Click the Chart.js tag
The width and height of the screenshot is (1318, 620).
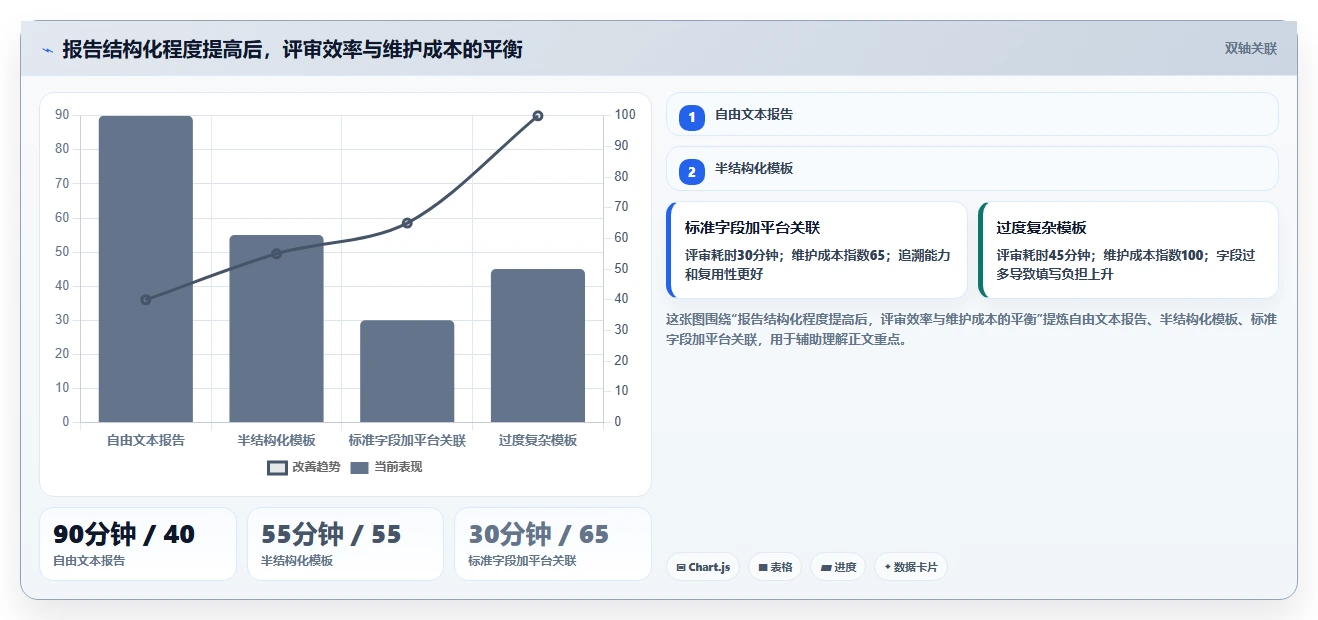703,567
